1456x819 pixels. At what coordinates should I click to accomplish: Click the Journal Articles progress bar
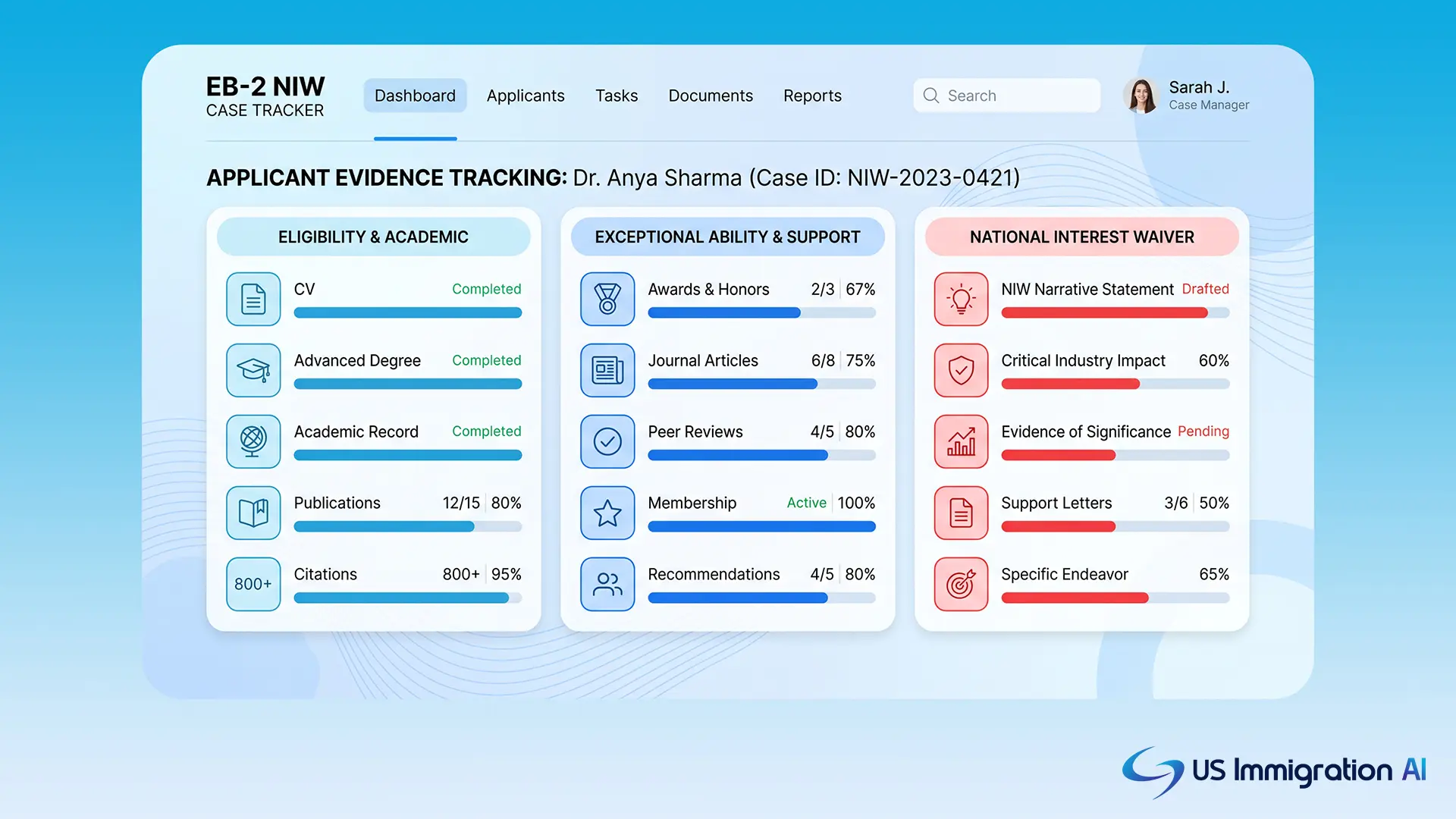tap(762, 384)
